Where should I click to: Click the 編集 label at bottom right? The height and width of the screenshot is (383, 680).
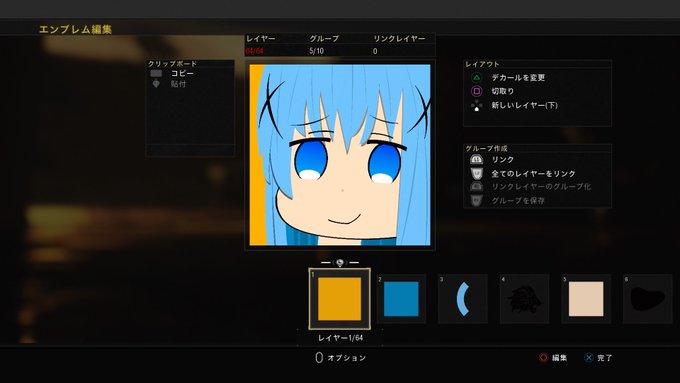[559, 358]
